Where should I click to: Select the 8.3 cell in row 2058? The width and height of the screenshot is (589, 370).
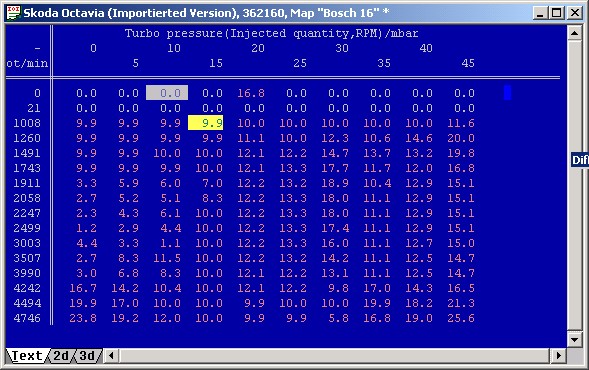click(212, 198)
